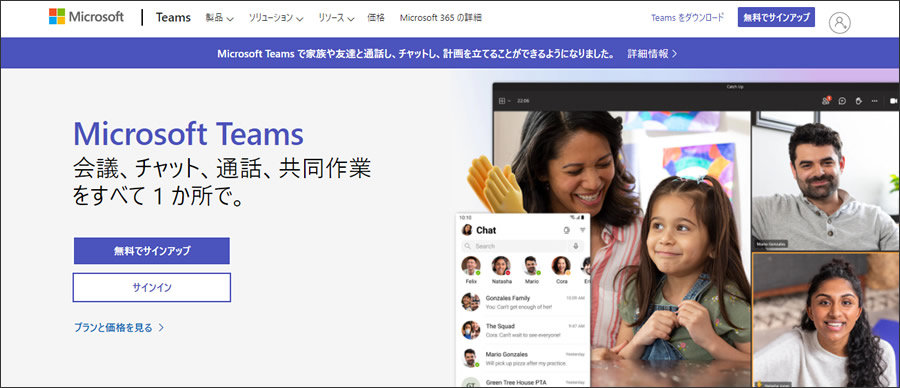Click the chat bubble icon in meeting toolbar
The width and height of the screenshot is (900, 388).
[842, 100]
